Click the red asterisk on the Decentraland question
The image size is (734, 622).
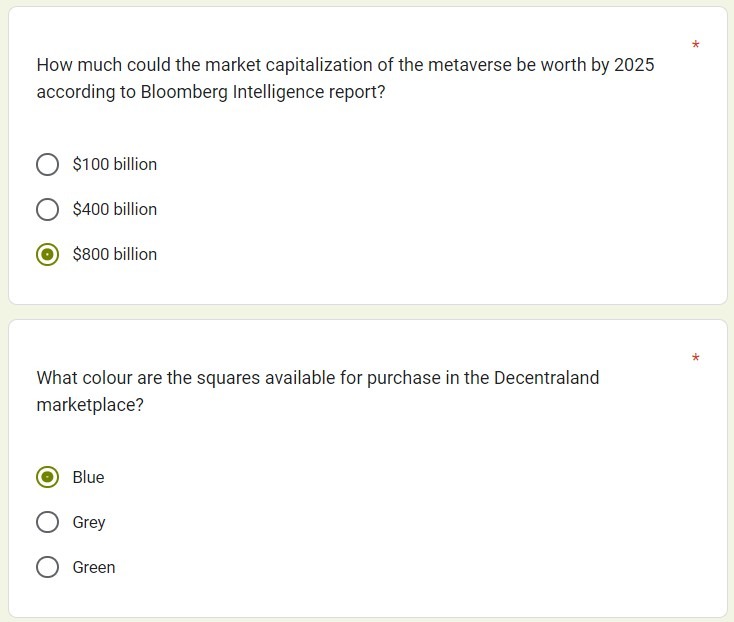pyautogui.click(x=695, y=358)
